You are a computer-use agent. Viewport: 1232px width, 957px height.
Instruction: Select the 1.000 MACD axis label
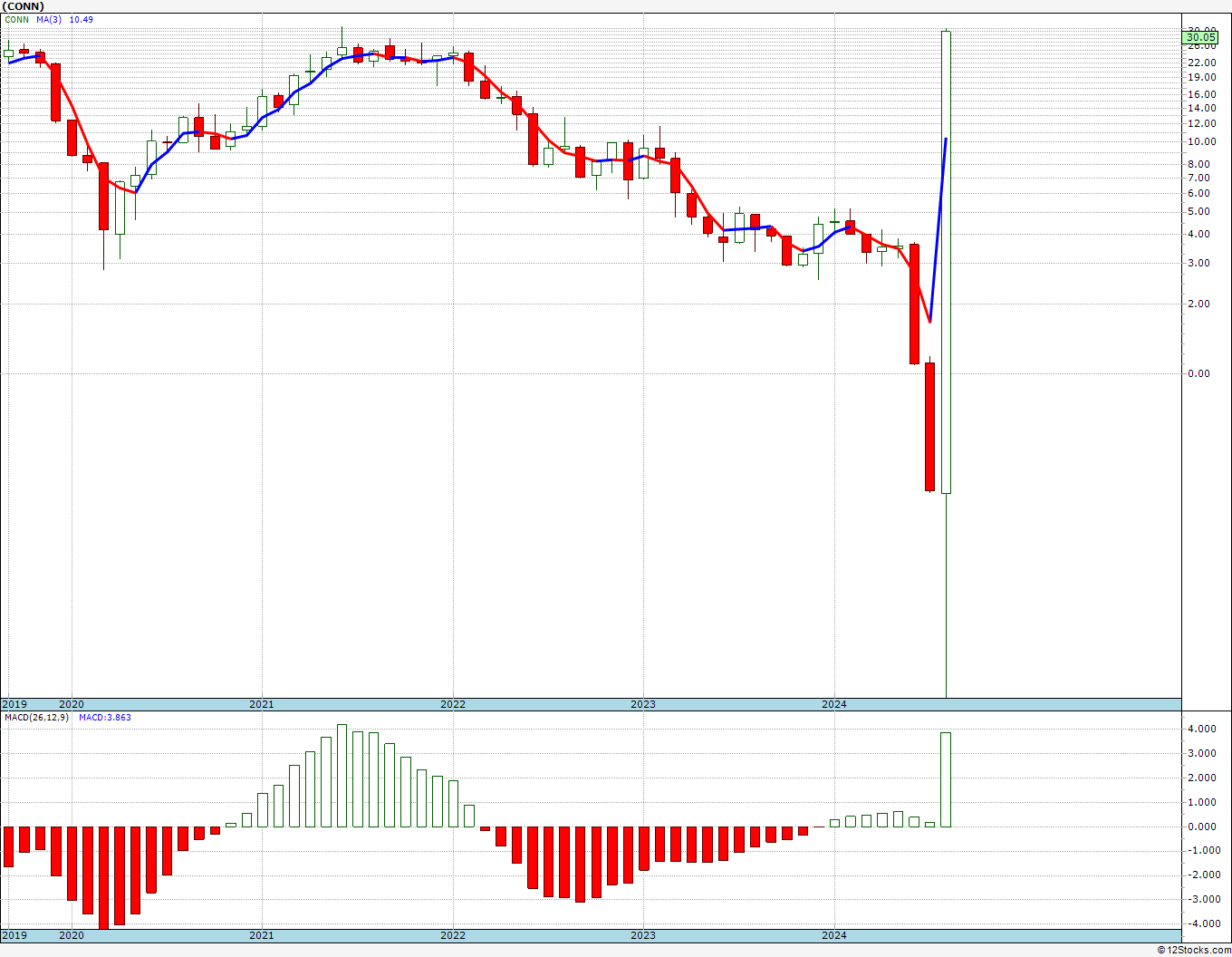(x=1201, y=802)
